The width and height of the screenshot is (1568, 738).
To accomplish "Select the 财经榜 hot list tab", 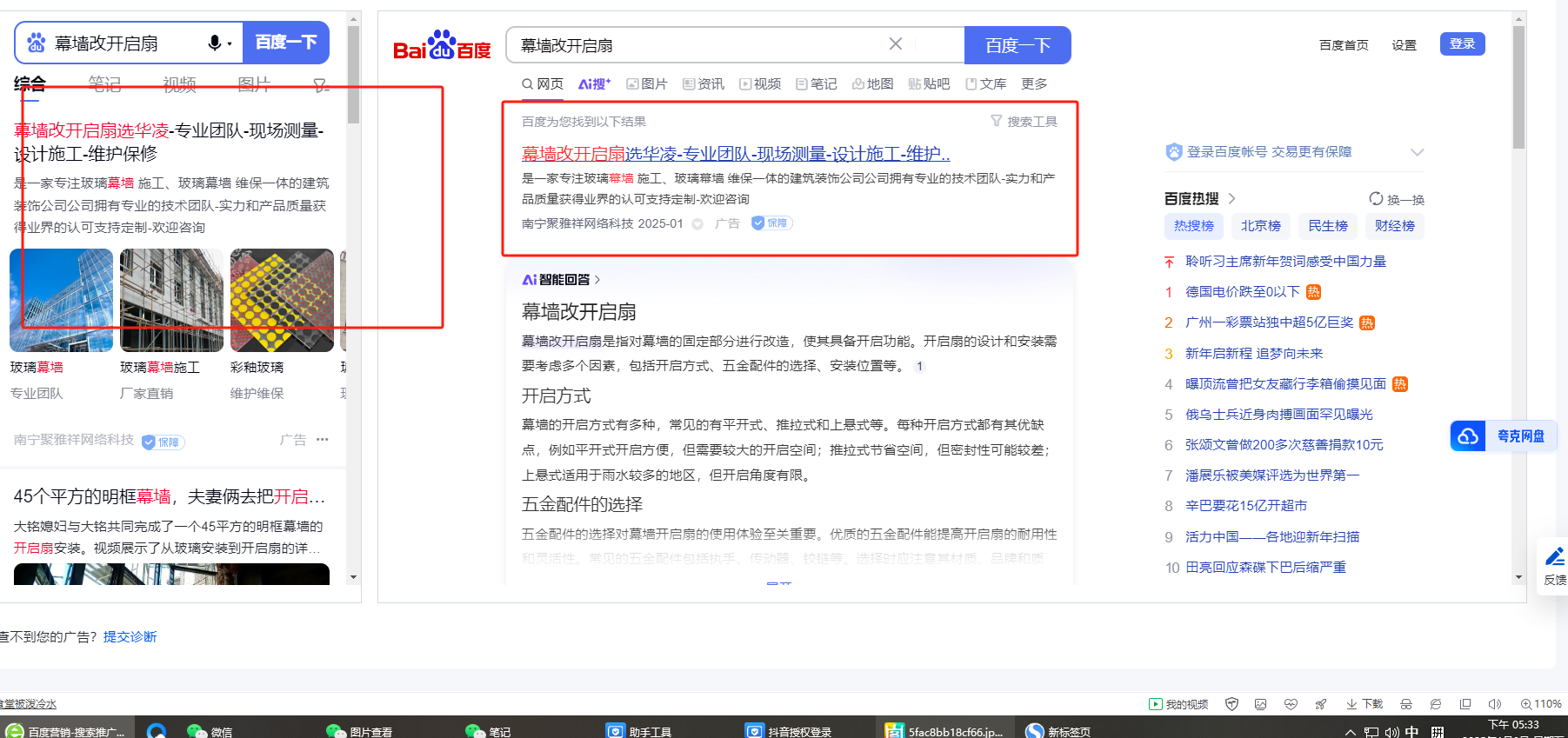I will [x=1395, y=226].
